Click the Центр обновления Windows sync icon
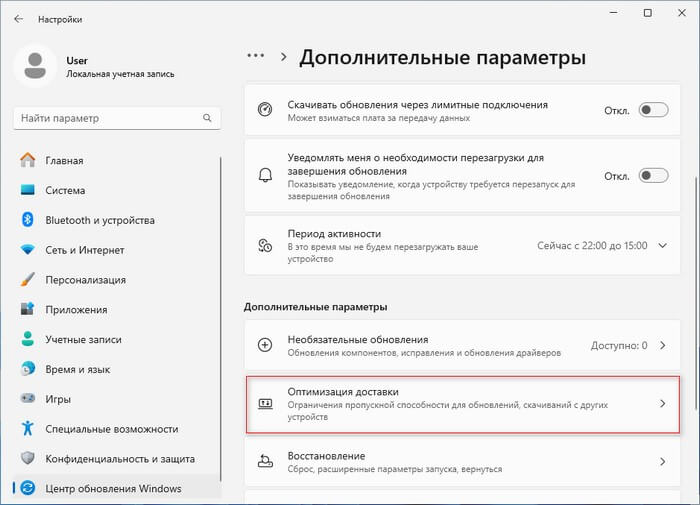The width and height of the screenshot is (700, 505). point(28,488)
